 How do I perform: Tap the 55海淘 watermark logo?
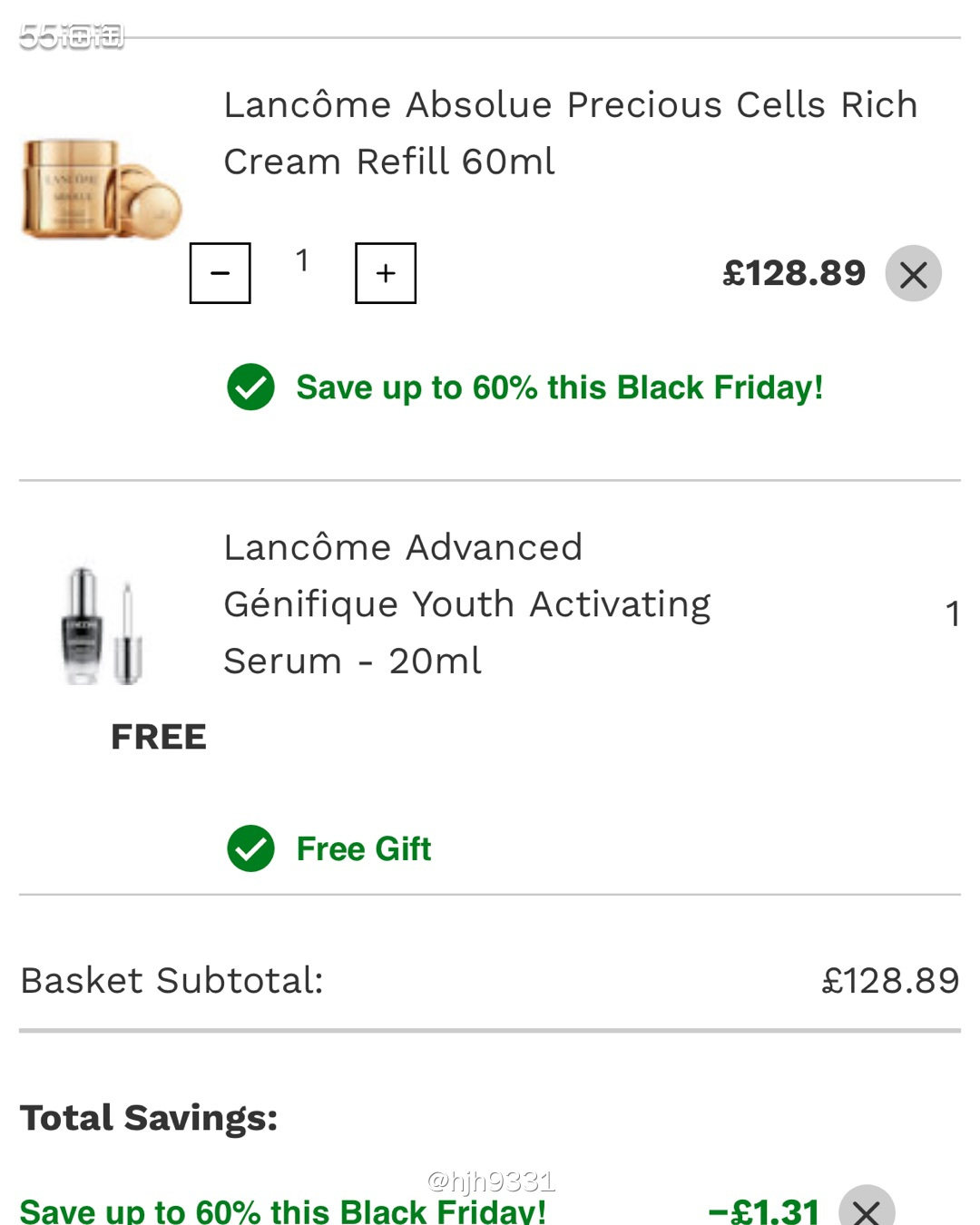pos(71,36)
